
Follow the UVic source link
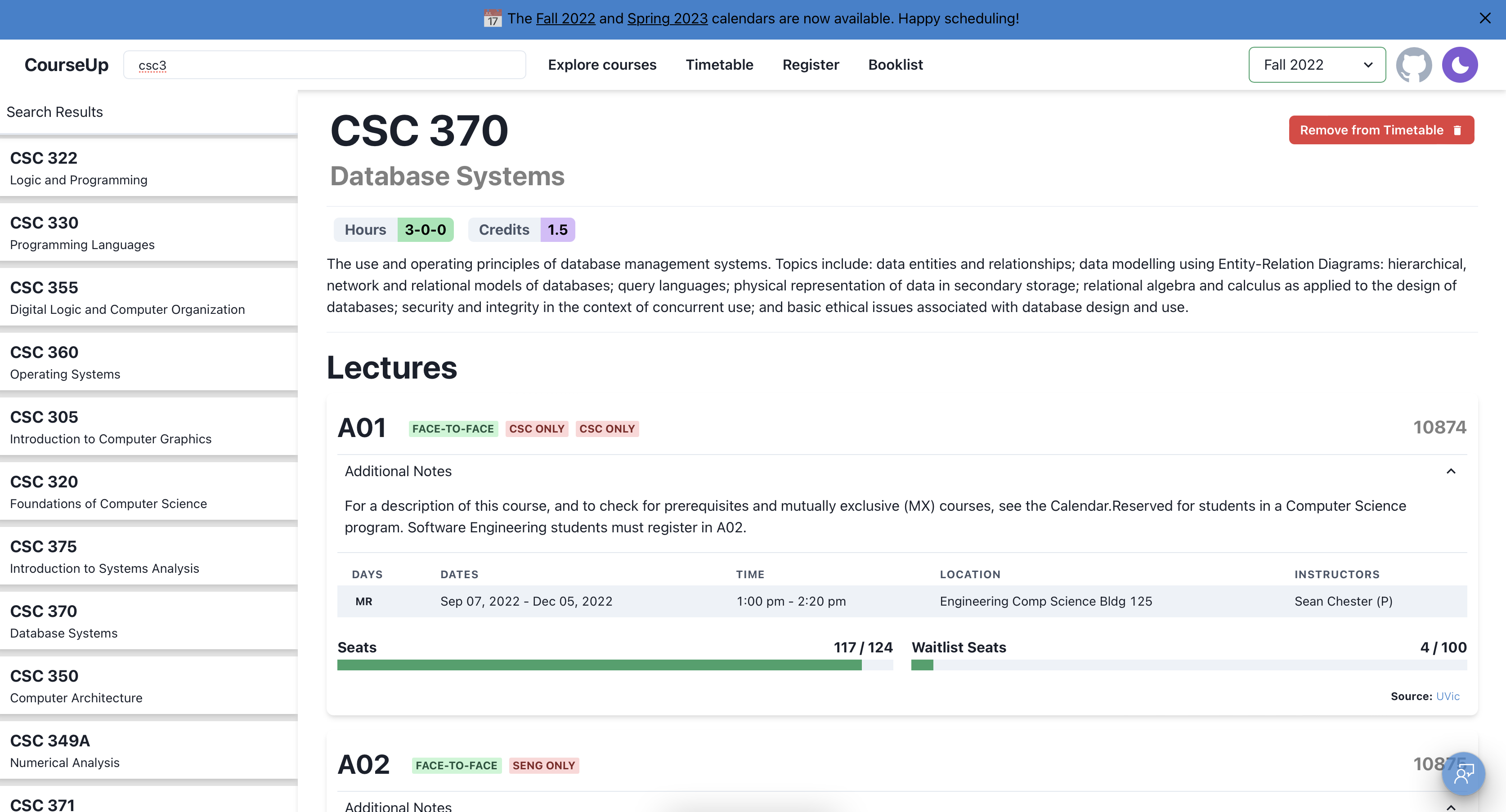(x=1448, y=696)
